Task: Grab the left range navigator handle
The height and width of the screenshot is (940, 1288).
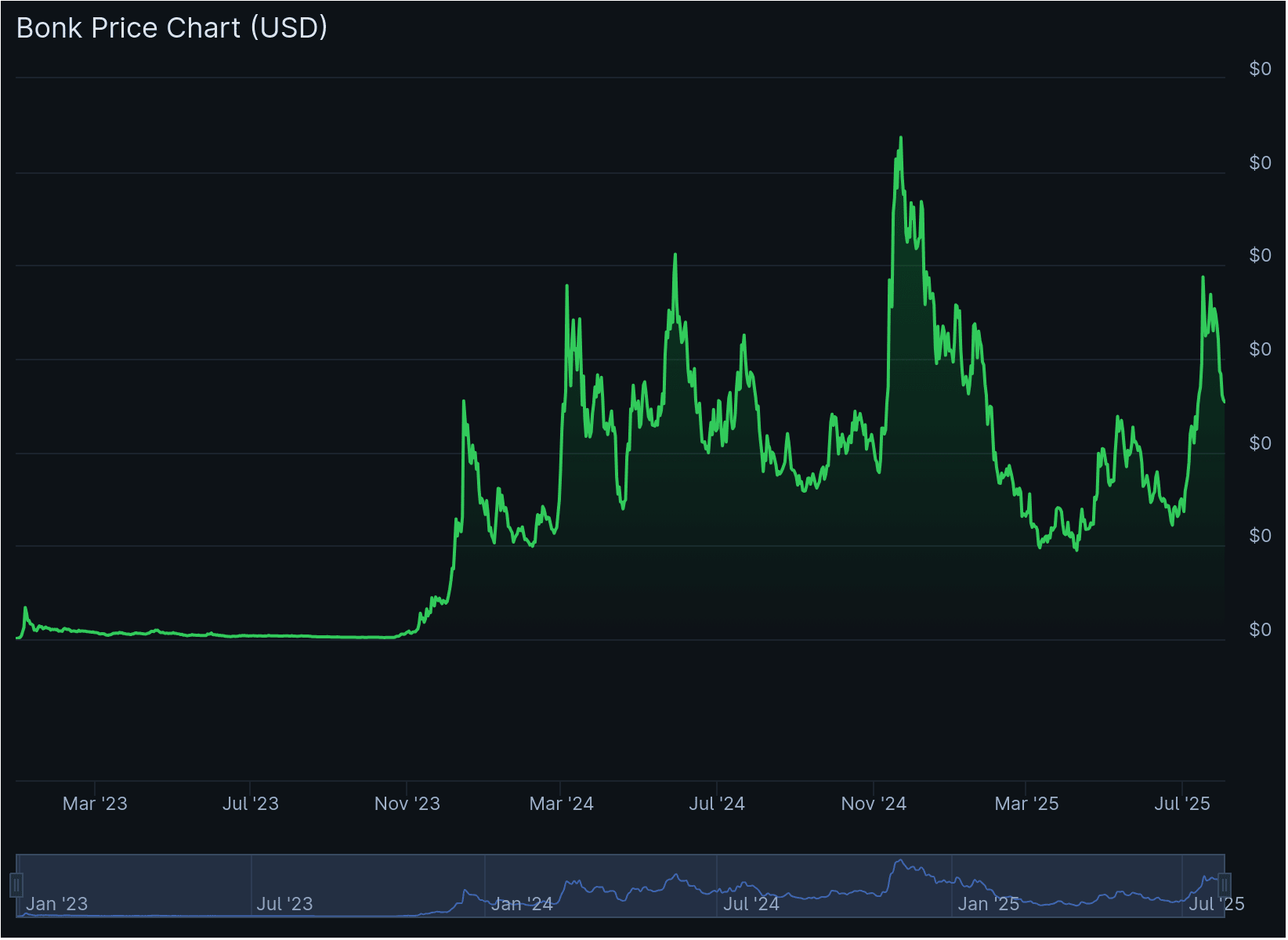Action: pyautogui.click(x=16, y=886)
